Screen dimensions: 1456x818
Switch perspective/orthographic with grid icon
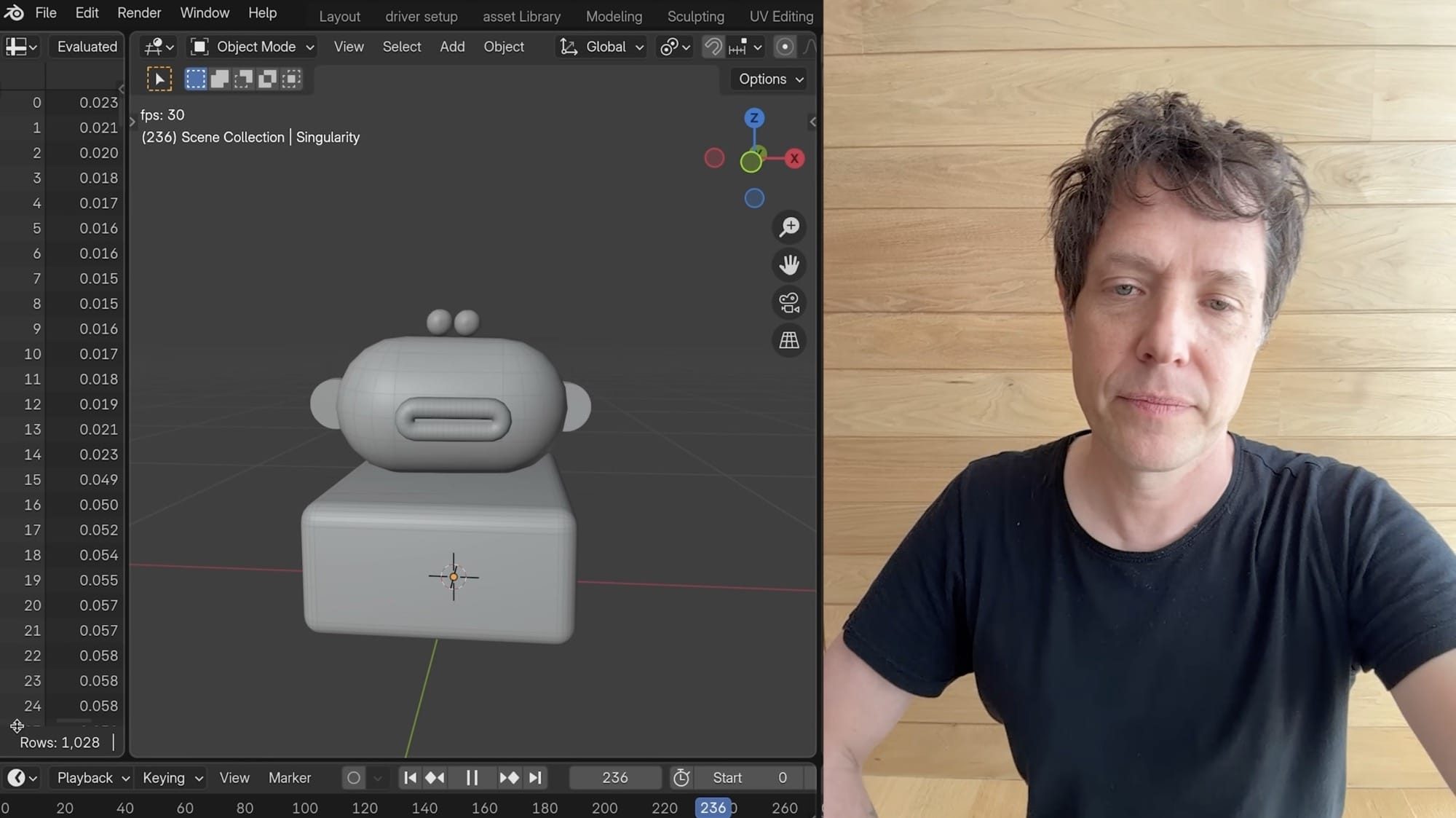(x=789, y=340)
